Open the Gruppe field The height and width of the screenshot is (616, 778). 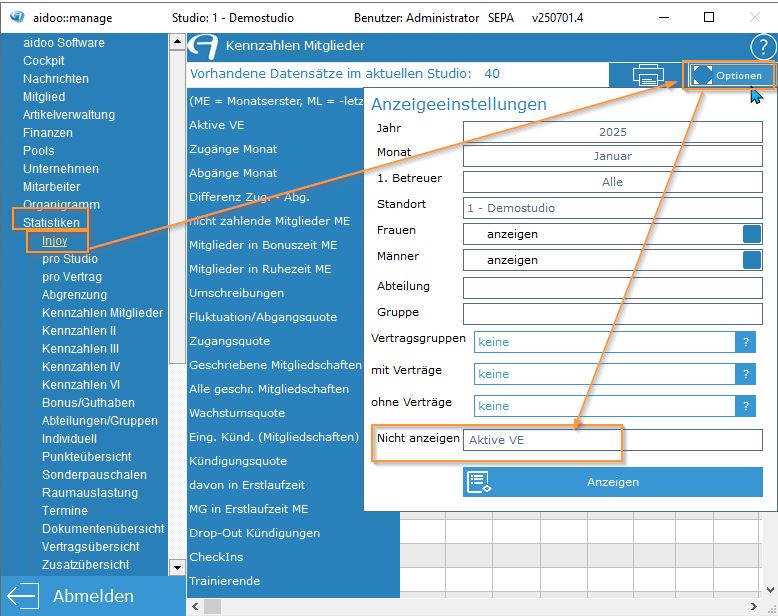[613, 314]
